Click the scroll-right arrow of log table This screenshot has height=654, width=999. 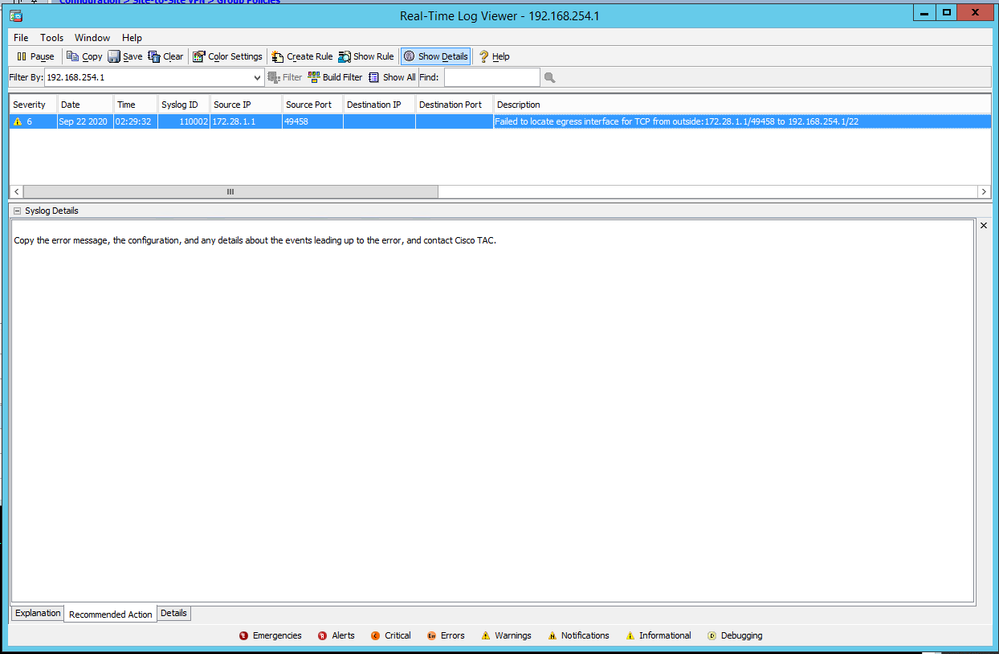[984, 191]
